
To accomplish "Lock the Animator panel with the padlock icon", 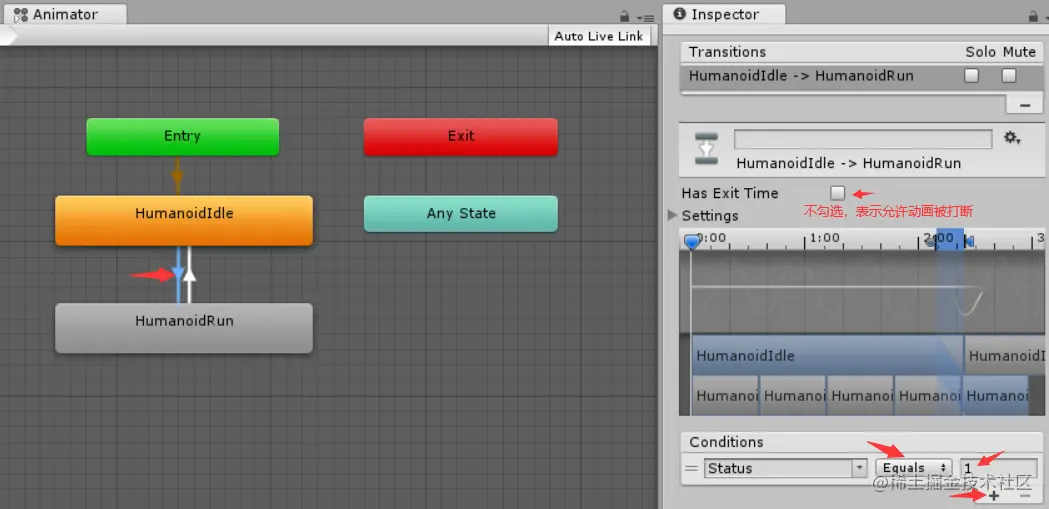I will [624, 16].
